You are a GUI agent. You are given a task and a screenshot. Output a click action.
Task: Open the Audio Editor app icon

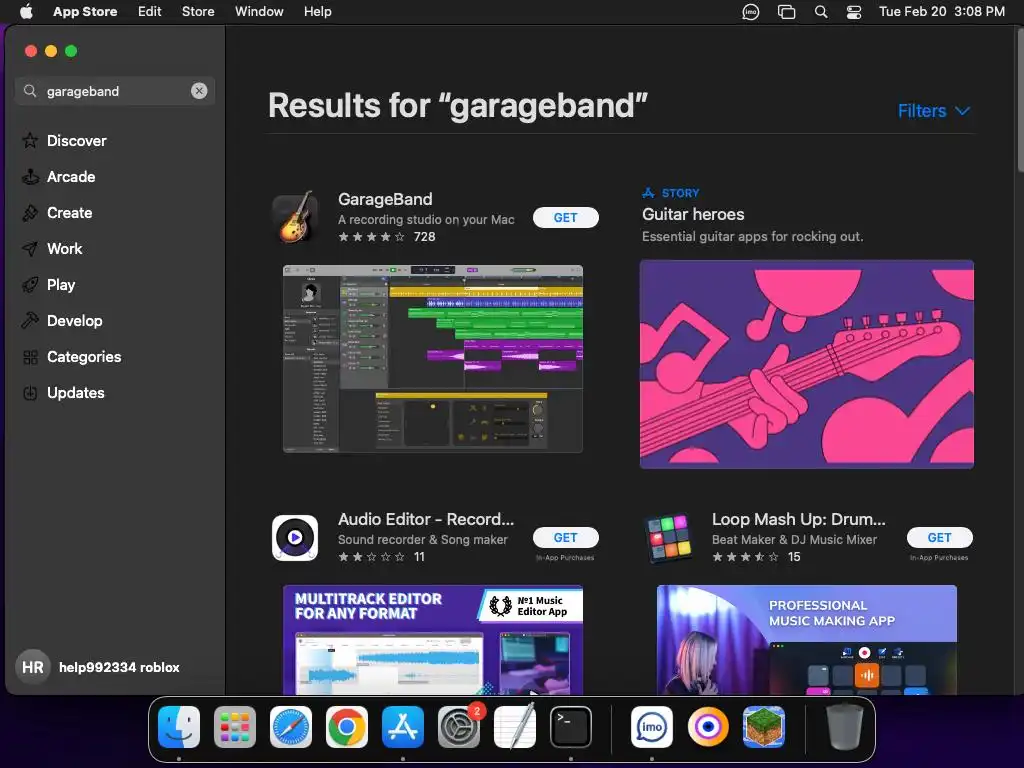pyautogui.click(x=295, y=537)
